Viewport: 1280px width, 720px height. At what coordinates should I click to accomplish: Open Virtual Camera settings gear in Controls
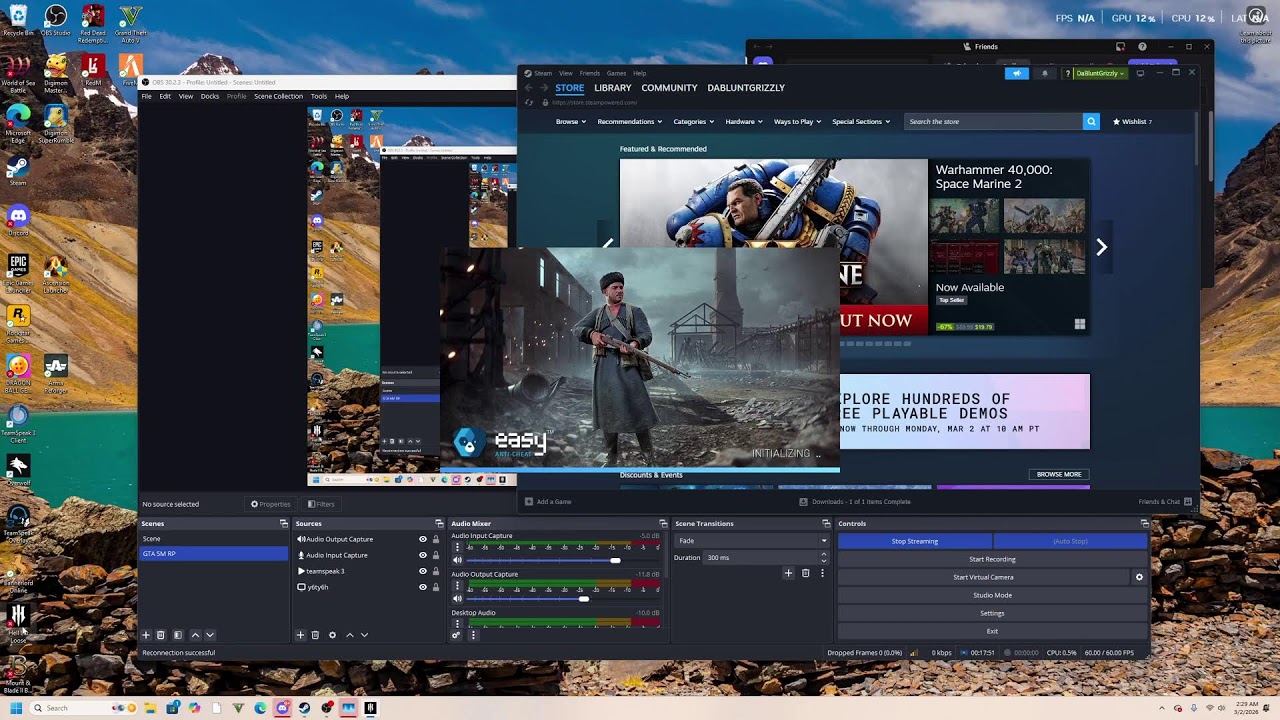pos(1139,577)
